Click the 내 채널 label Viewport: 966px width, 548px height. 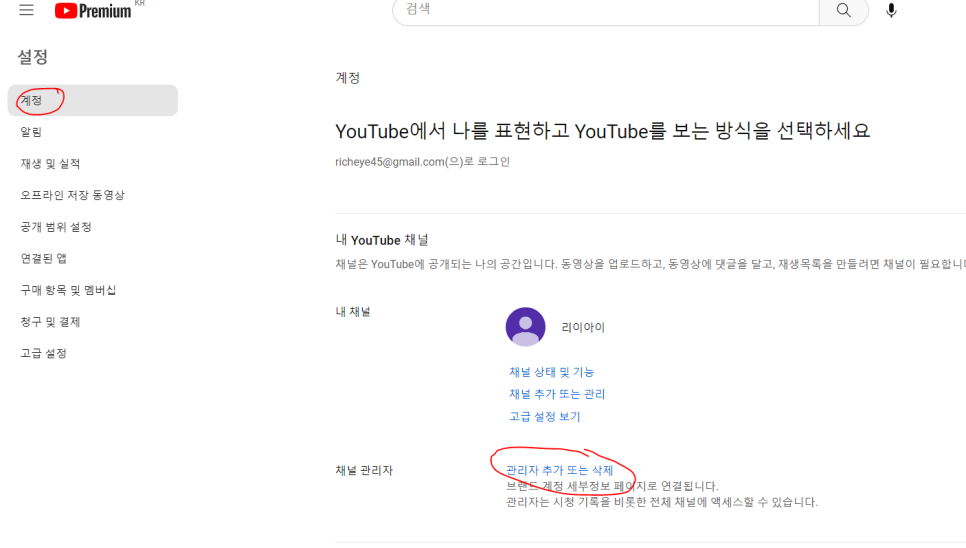353,312
